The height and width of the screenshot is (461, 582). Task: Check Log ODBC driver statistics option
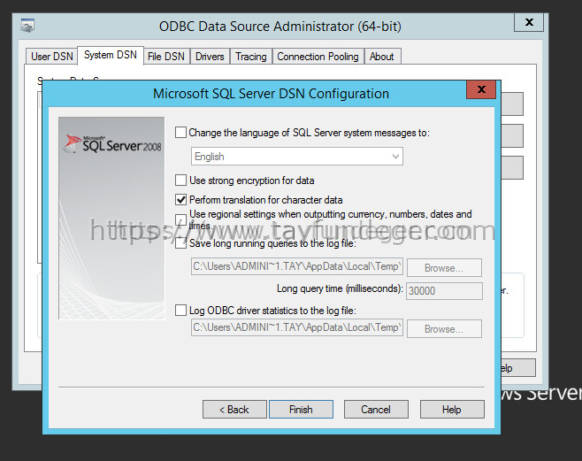[x=181, y=310]
